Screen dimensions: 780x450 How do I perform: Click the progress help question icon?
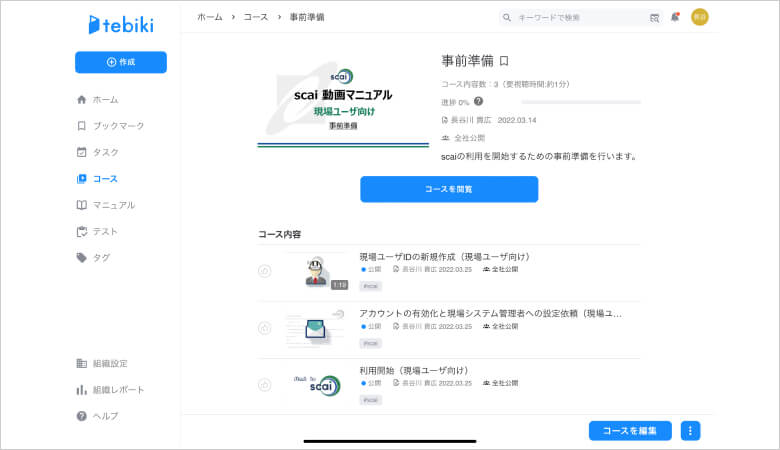478,101
